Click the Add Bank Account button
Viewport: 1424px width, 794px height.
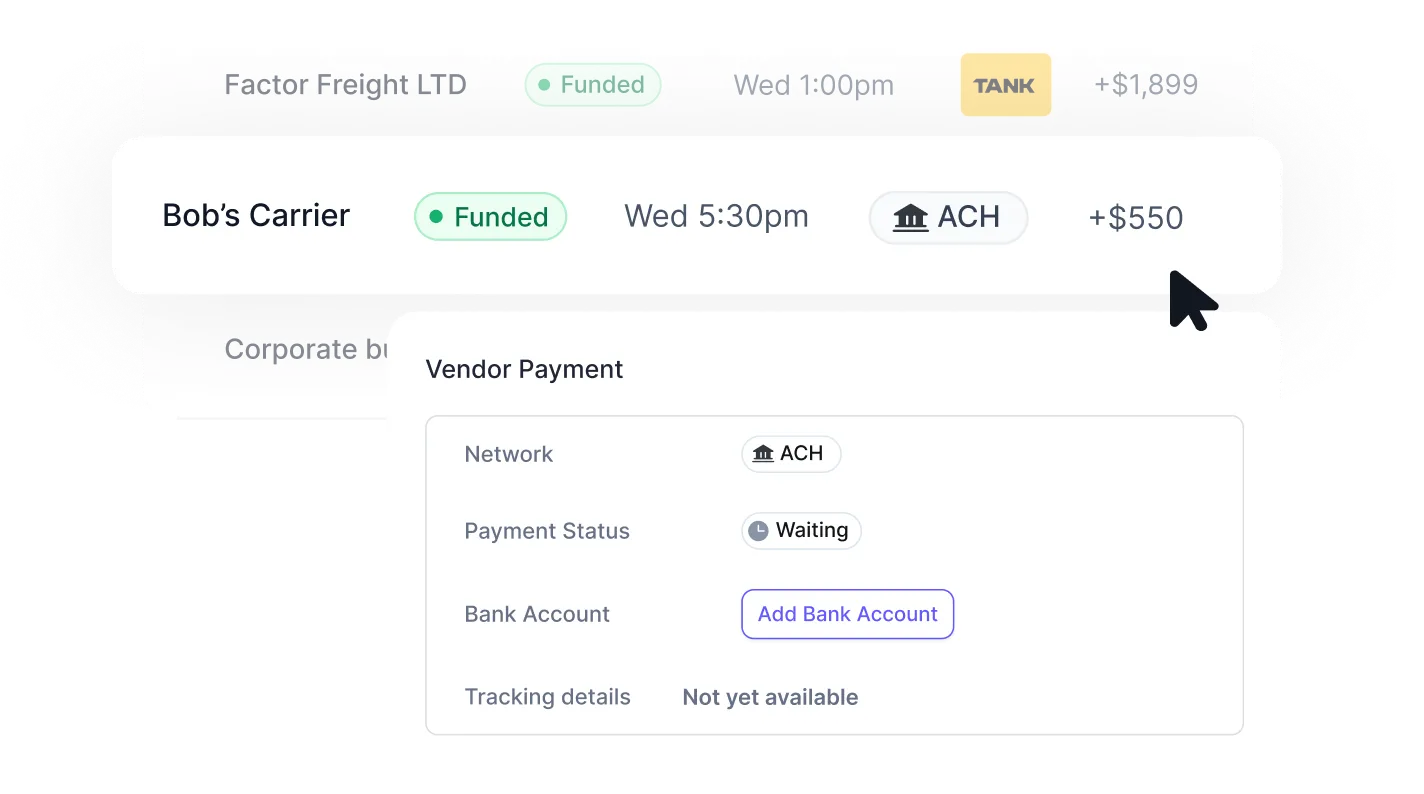[x=847, y=614]
